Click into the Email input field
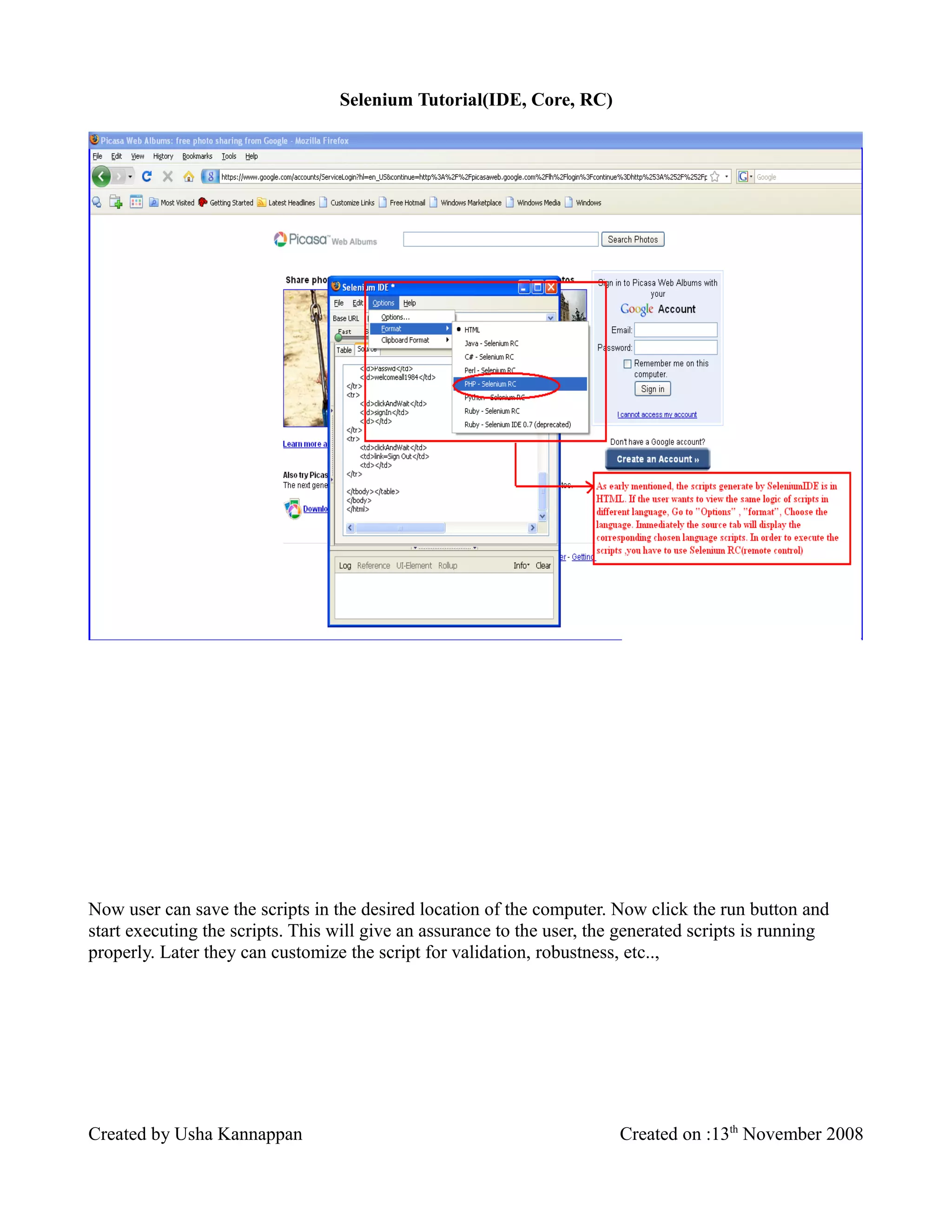952x1232 pixels. (675, 330)
